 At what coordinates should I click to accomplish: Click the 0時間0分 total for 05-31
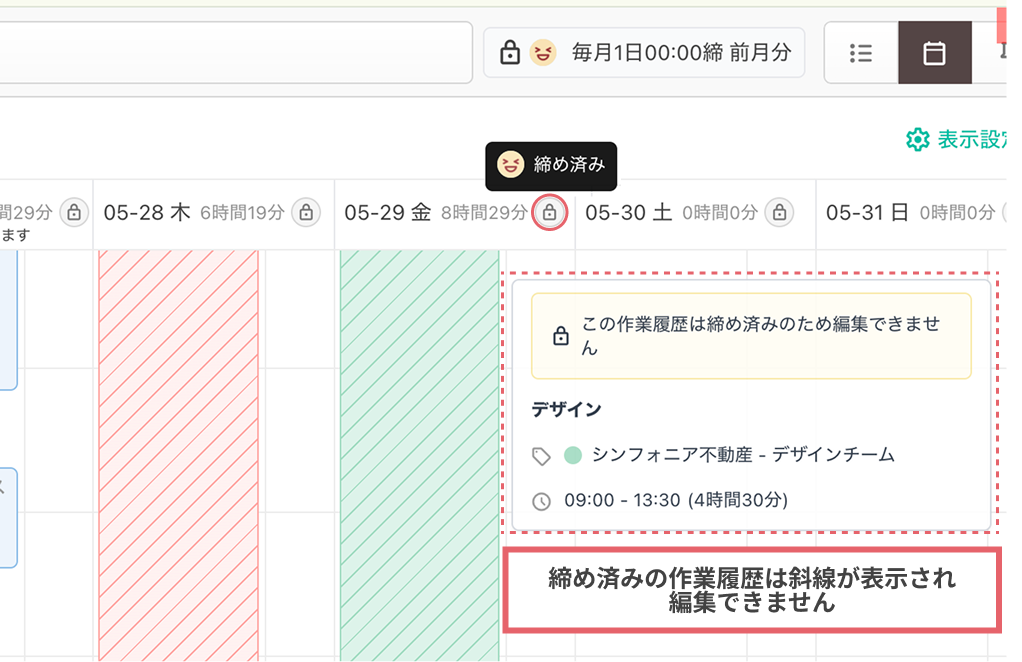point(957,212)
